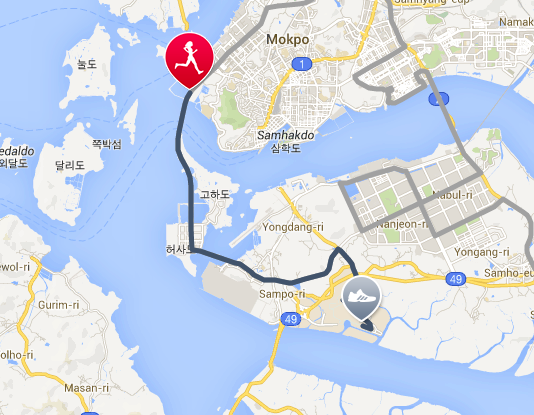534x415 pixels.
Task: Click the red runner start marker
Action: (189, 60)
